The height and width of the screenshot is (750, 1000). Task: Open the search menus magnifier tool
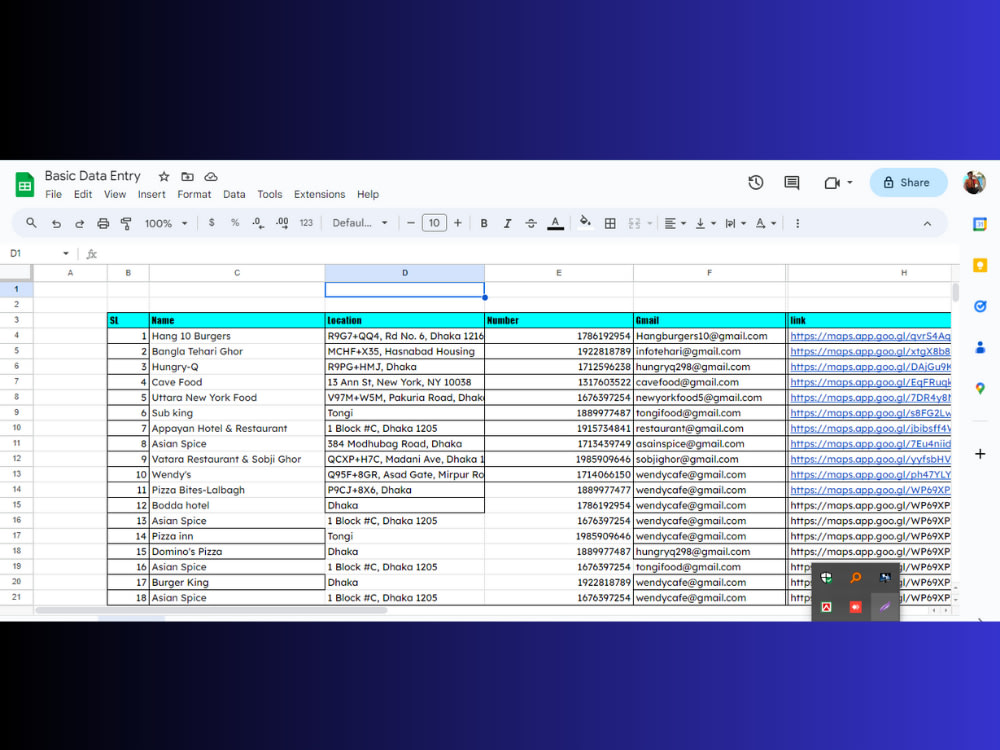31,223
